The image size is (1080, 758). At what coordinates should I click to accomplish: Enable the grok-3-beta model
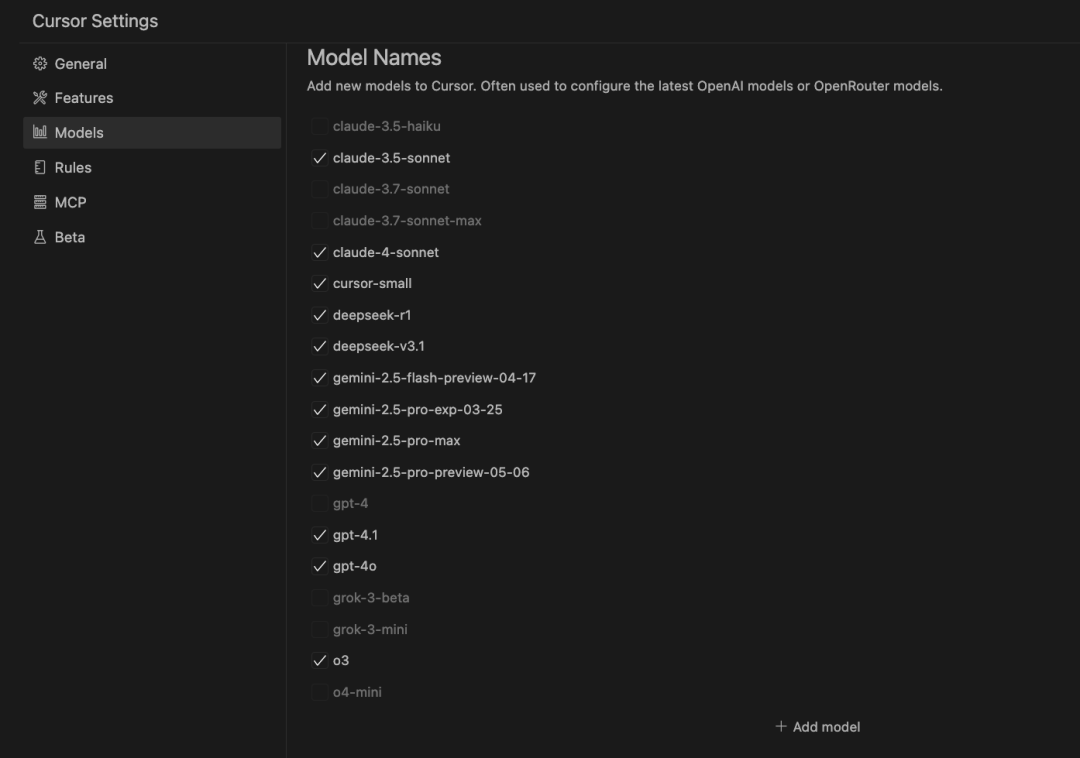[x=319, y=597]
